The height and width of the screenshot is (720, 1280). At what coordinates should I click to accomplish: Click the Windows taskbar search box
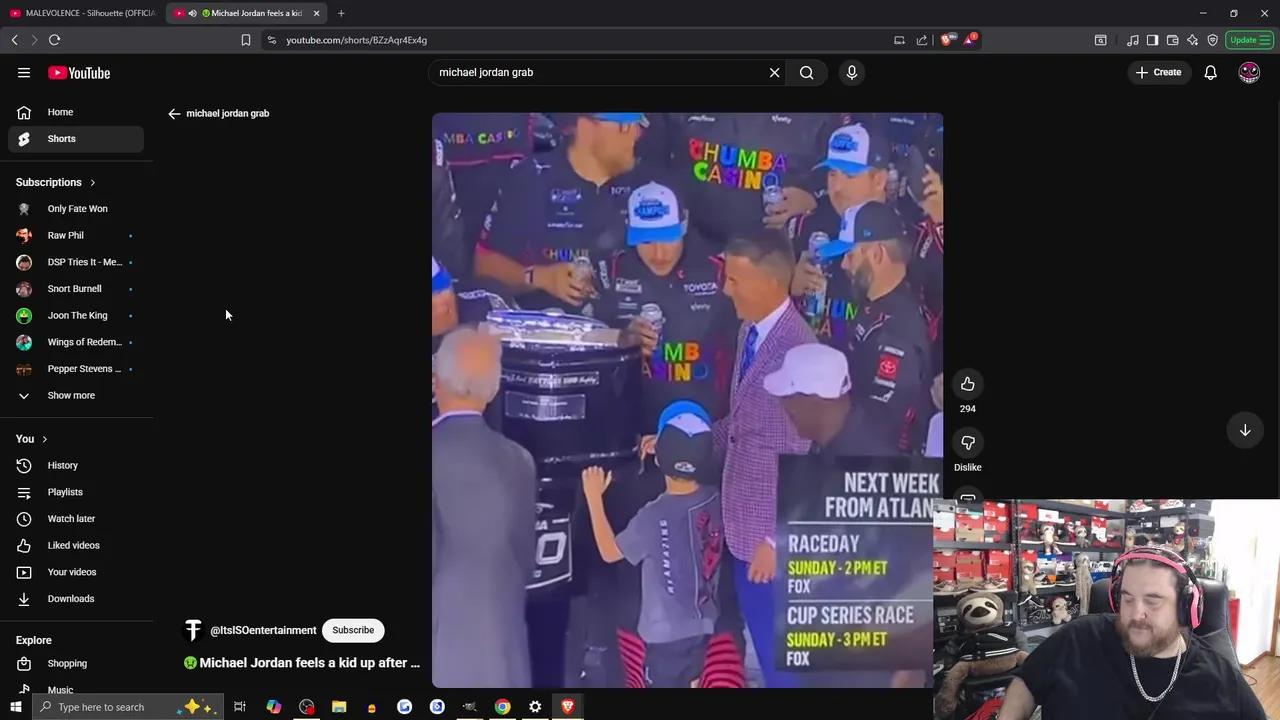point(127,707)
